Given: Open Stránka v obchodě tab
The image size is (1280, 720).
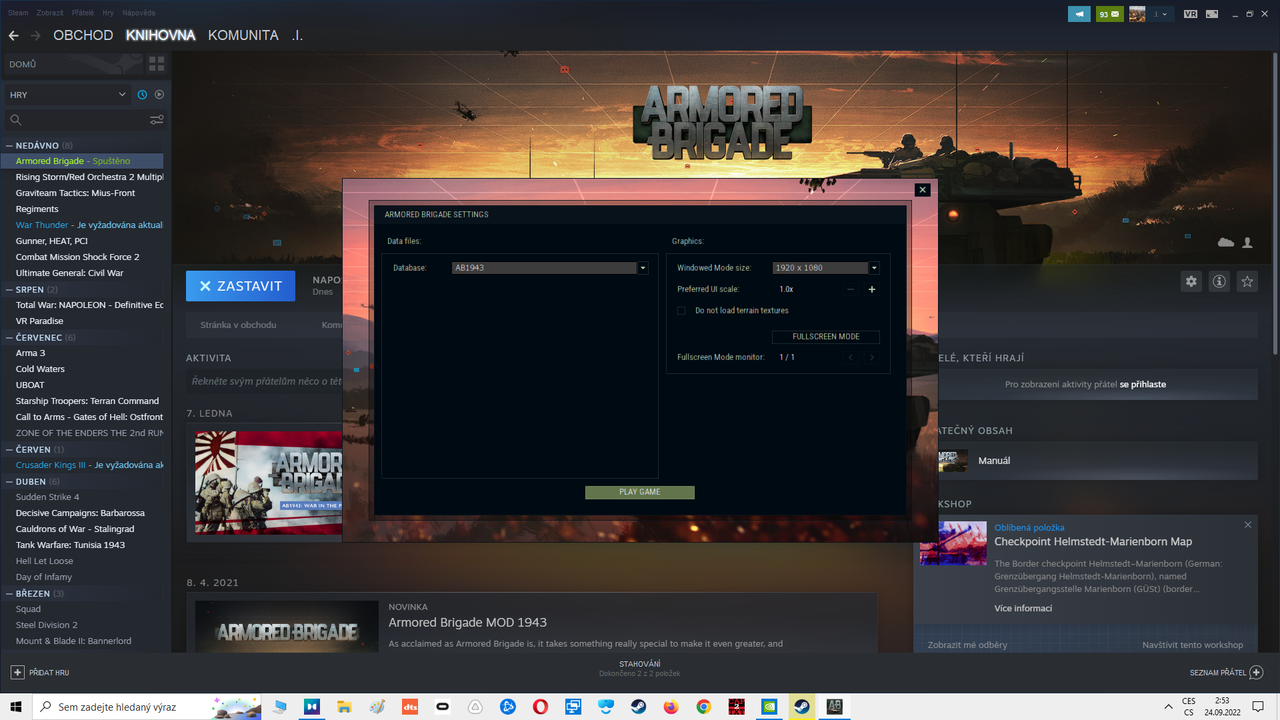Looking at the screenshot, I should click(238, 325).
